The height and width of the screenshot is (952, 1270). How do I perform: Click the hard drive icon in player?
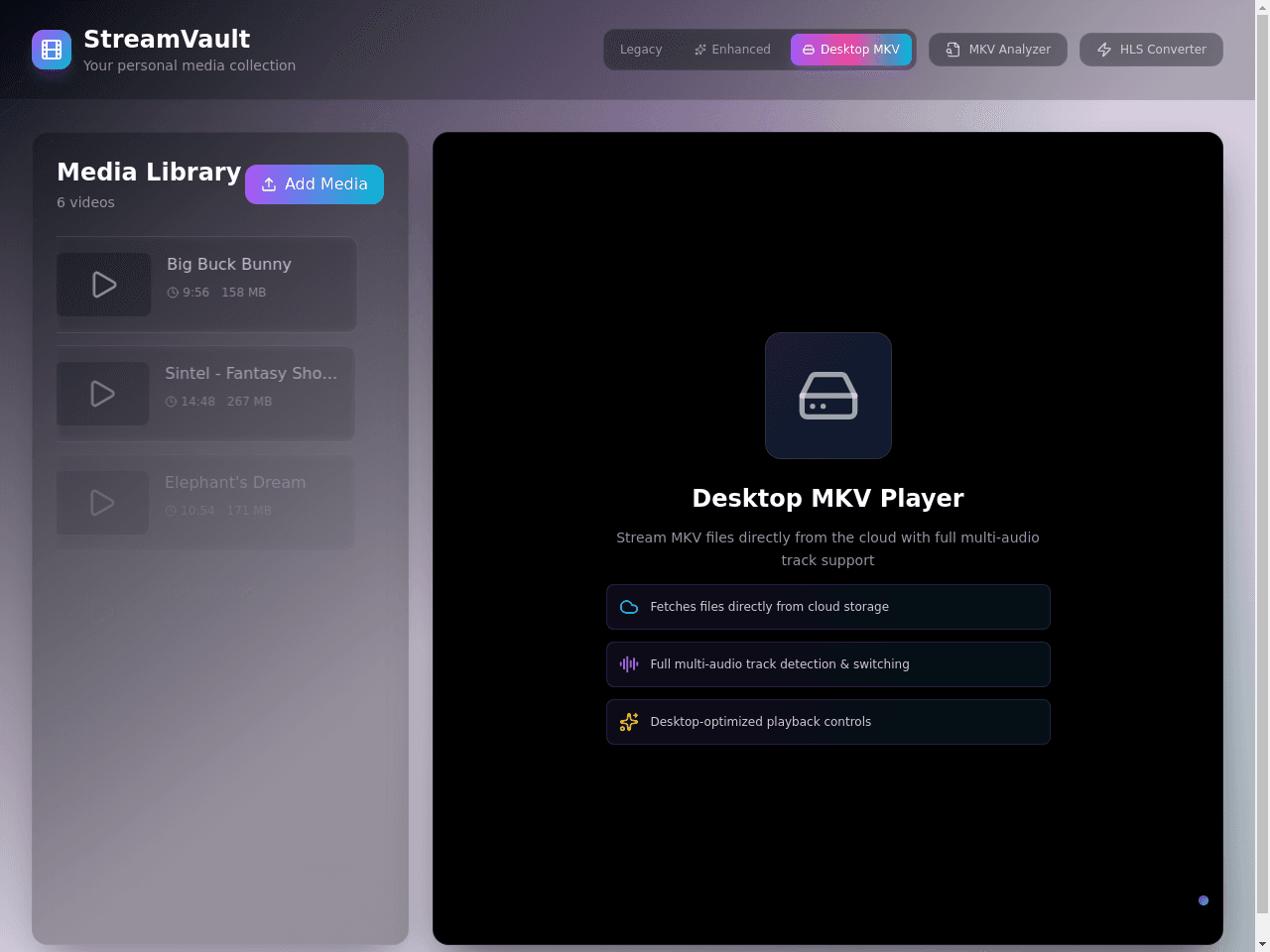(828, 396)
